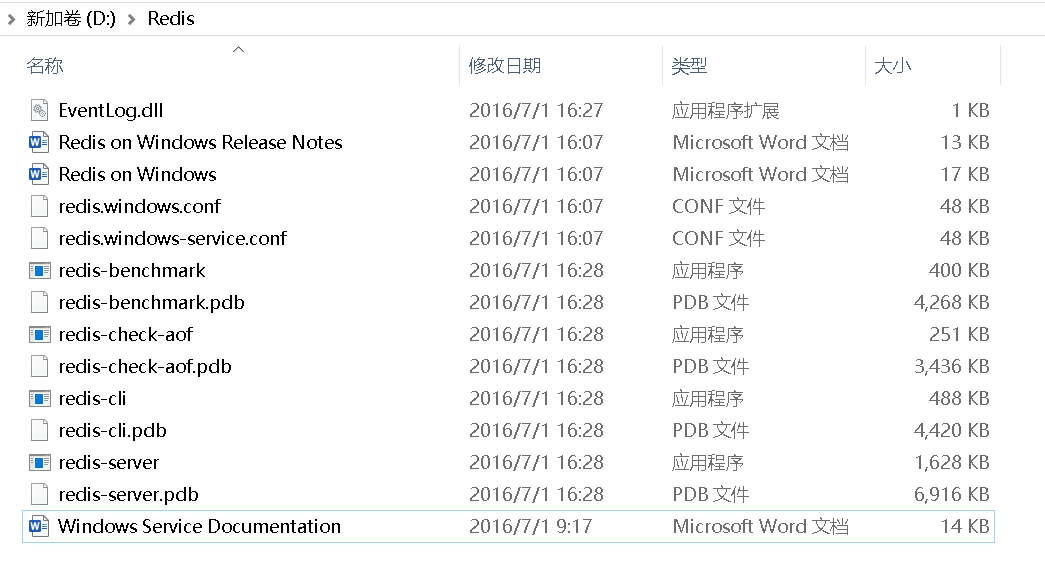The height and width of the screenshot is (561, 1045).
Task: Select the EventLog.dll file name
Action: (x=111, y=110)
